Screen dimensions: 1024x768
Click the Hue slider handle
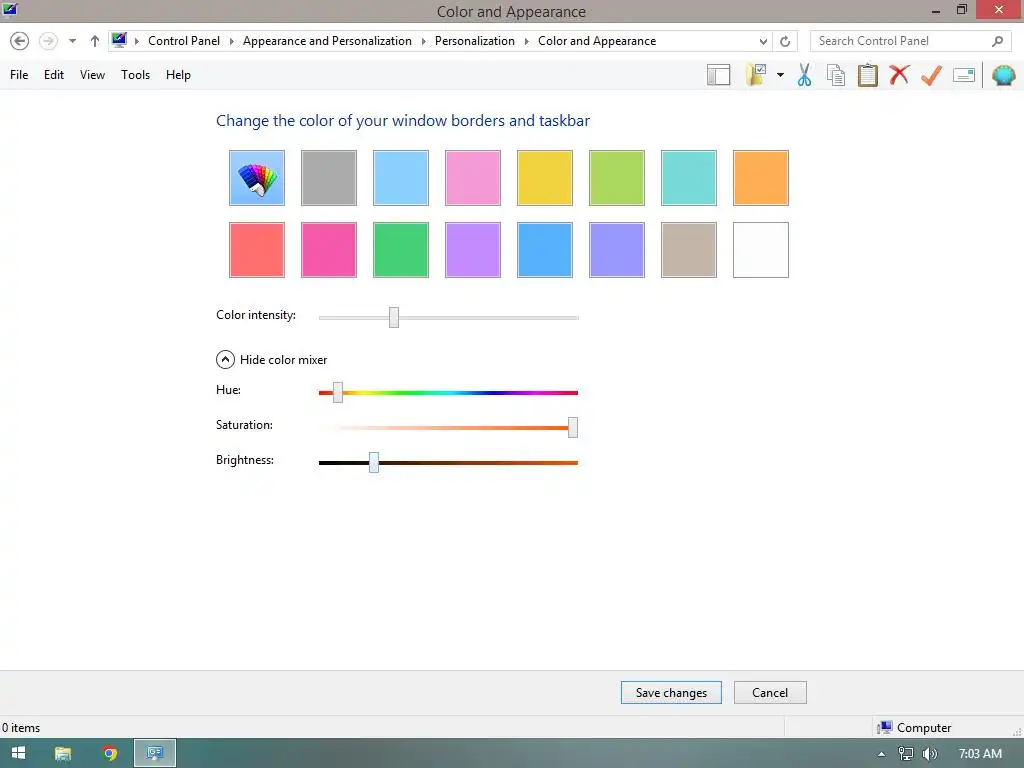[338, 392]
